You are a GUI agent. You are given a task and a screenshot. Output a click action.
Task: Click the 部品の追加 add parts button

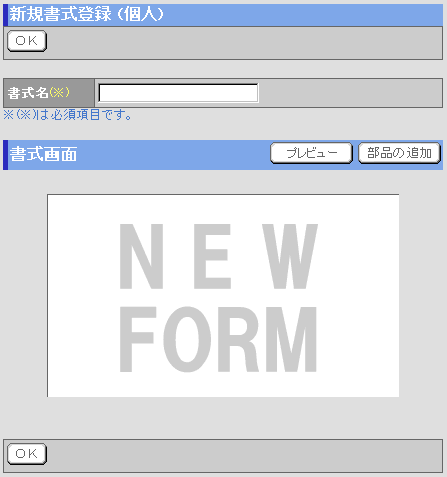coord(399,153)
